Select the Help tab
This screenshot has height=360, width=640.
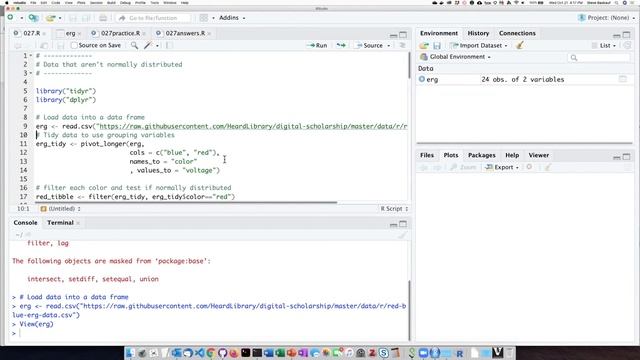[512, 155]
